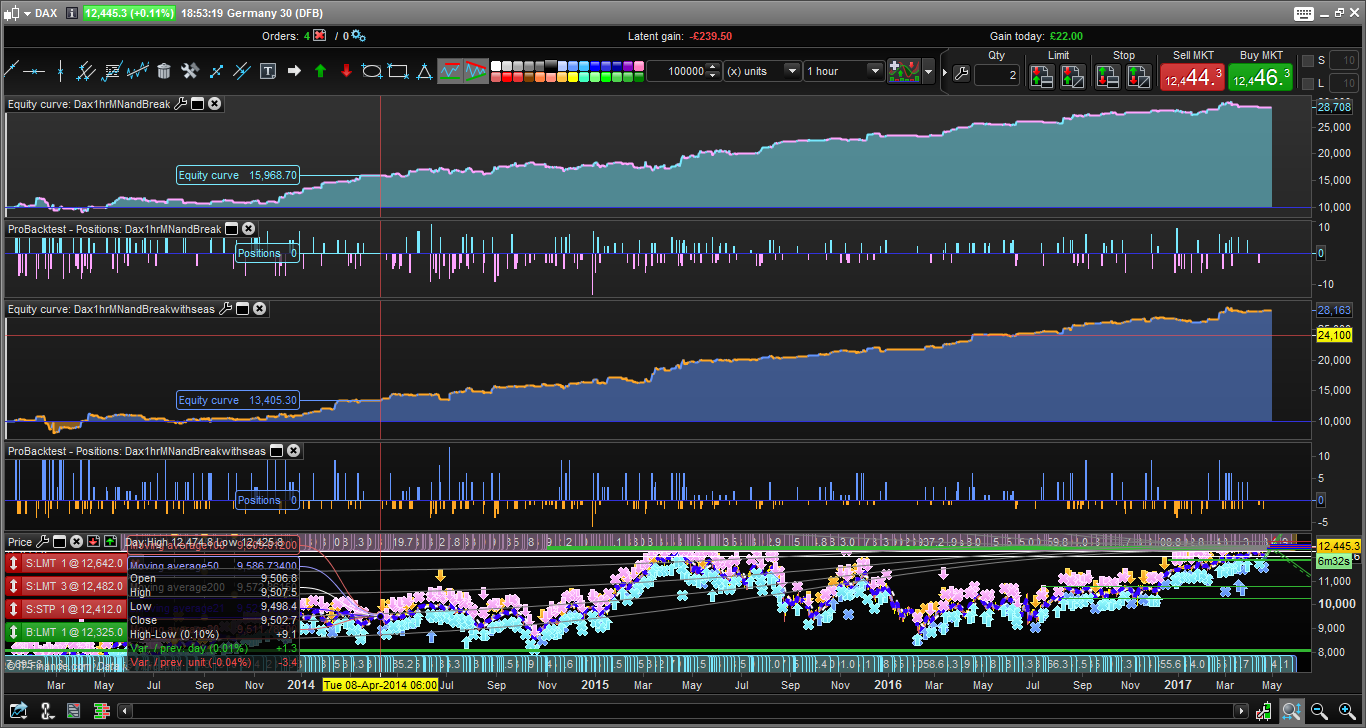Choose the ellipse drawing tool
The width and height of the screenshot is (1366, 728).
[x=372, y=71]
